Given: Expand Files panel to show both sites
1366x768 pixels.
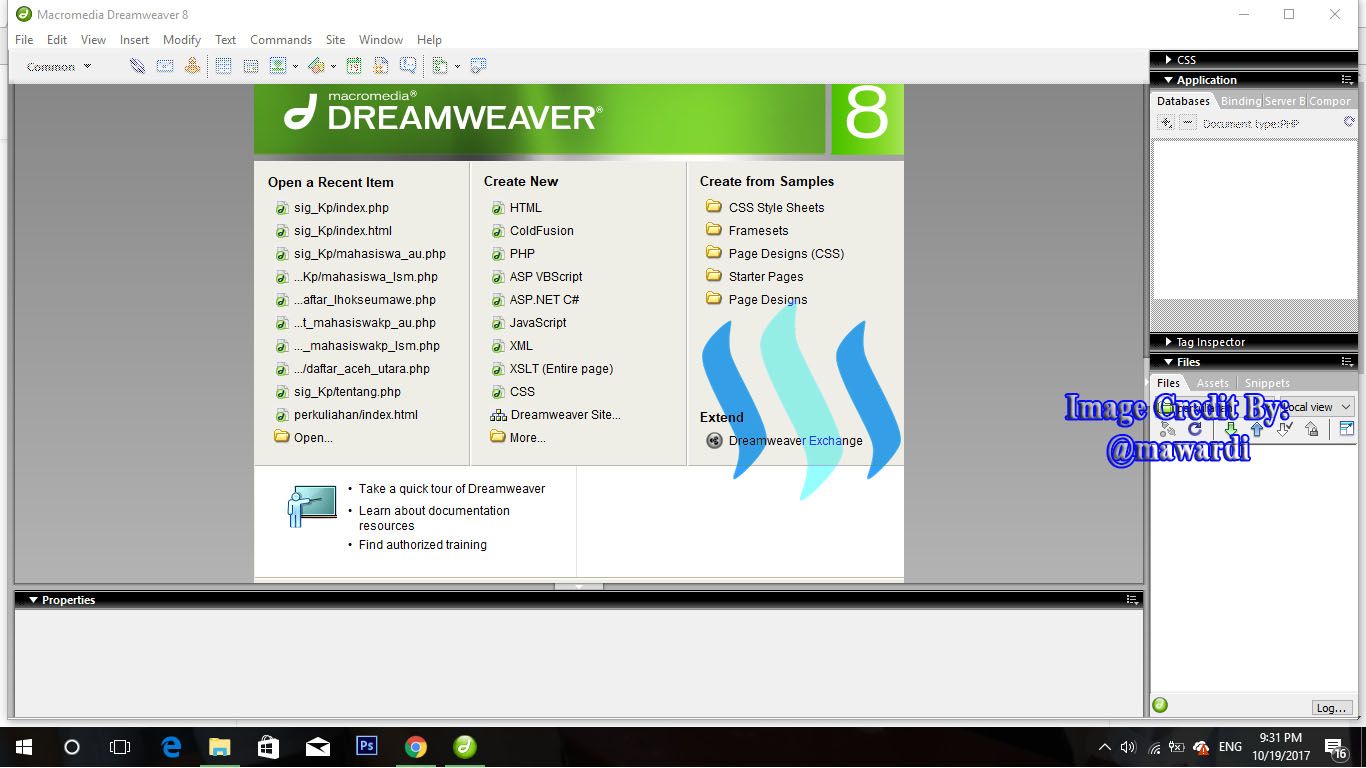Looking at the screenshot, I should point(1346,429).
